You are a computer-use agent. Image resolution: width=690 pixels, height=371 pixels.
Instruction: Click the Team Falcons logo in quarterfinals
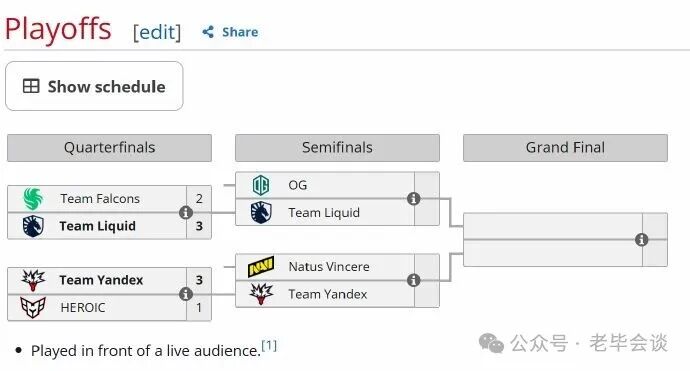33,198
